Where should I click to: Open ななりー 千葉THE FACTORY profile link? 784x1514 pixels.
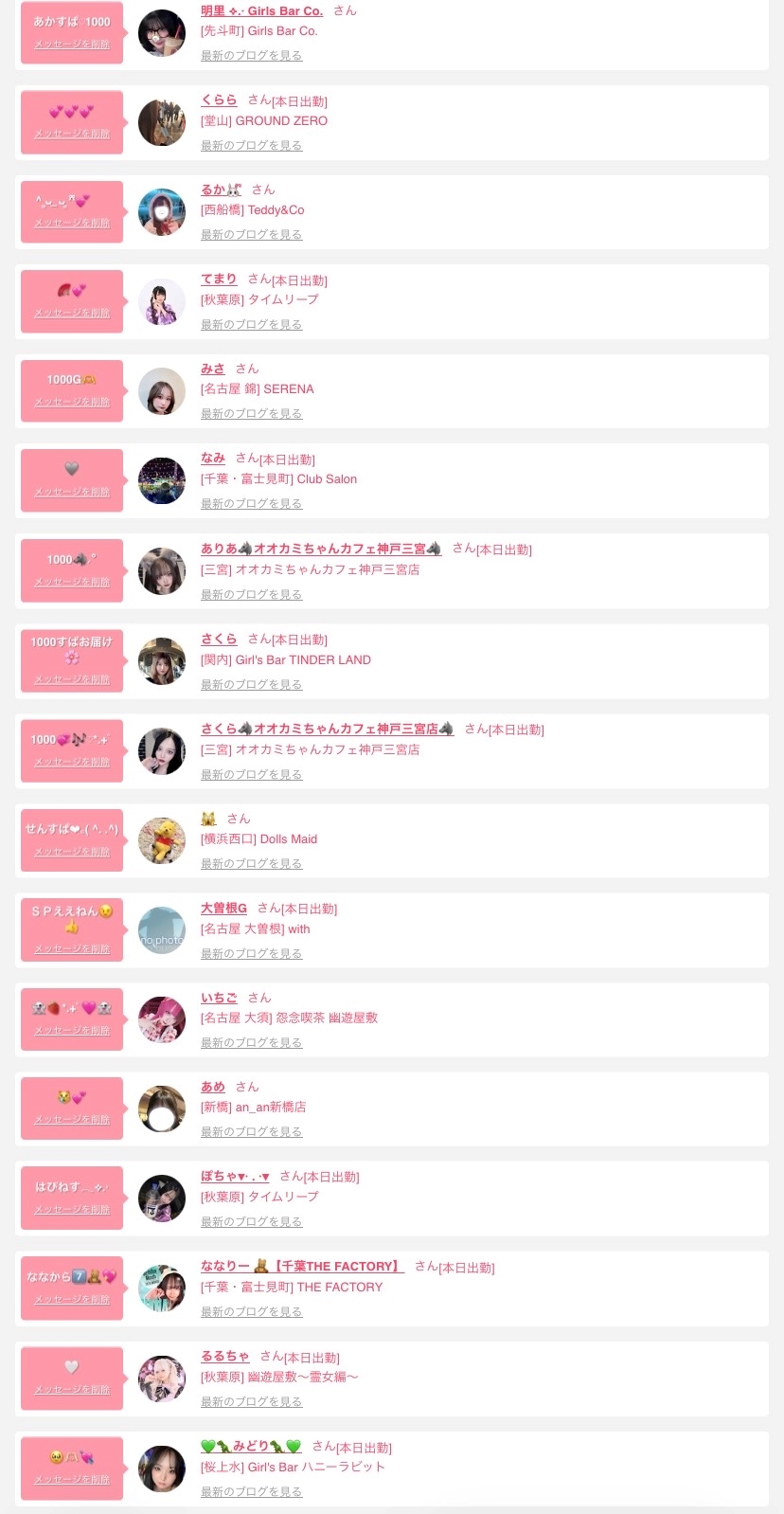coord(302,1267)
